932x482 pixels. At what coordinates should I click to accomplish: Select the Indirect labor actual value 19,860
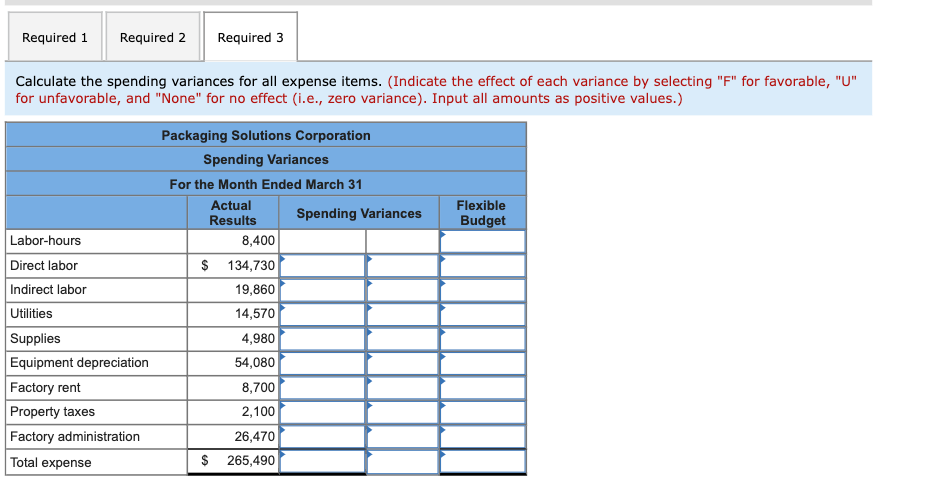click(x=254, y=290)
